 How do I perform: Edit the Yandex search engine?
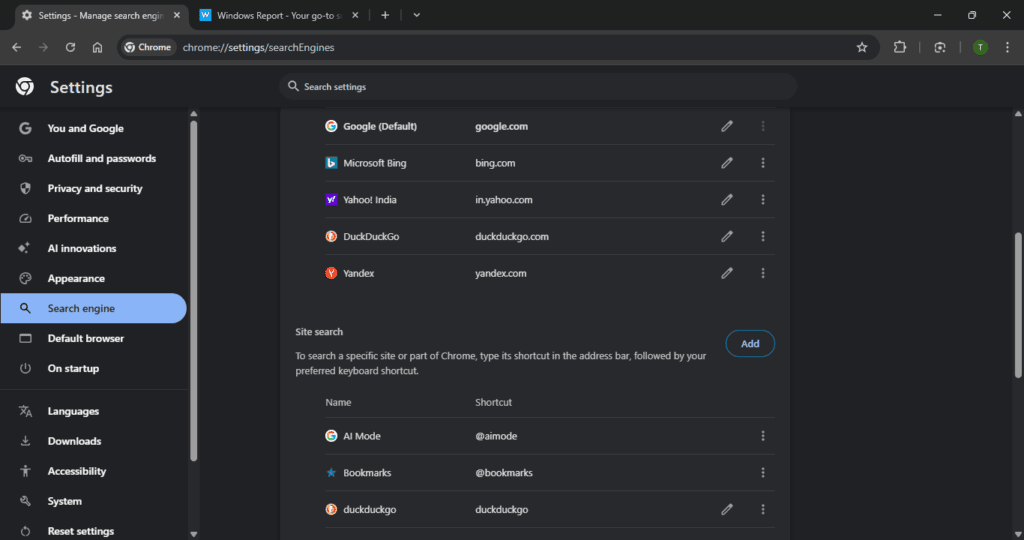pos(727,273)
